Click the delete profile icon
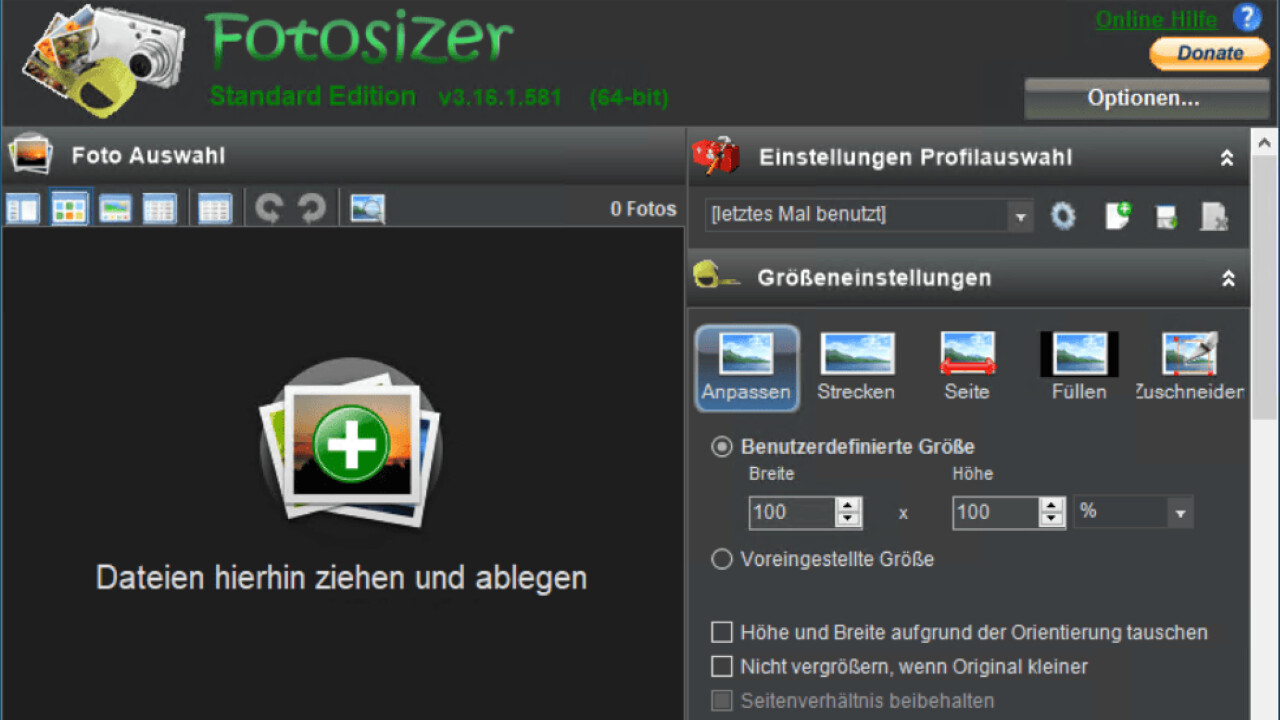The width and height of the screenshot is (1280, 720). click(x=1214, y=215)
